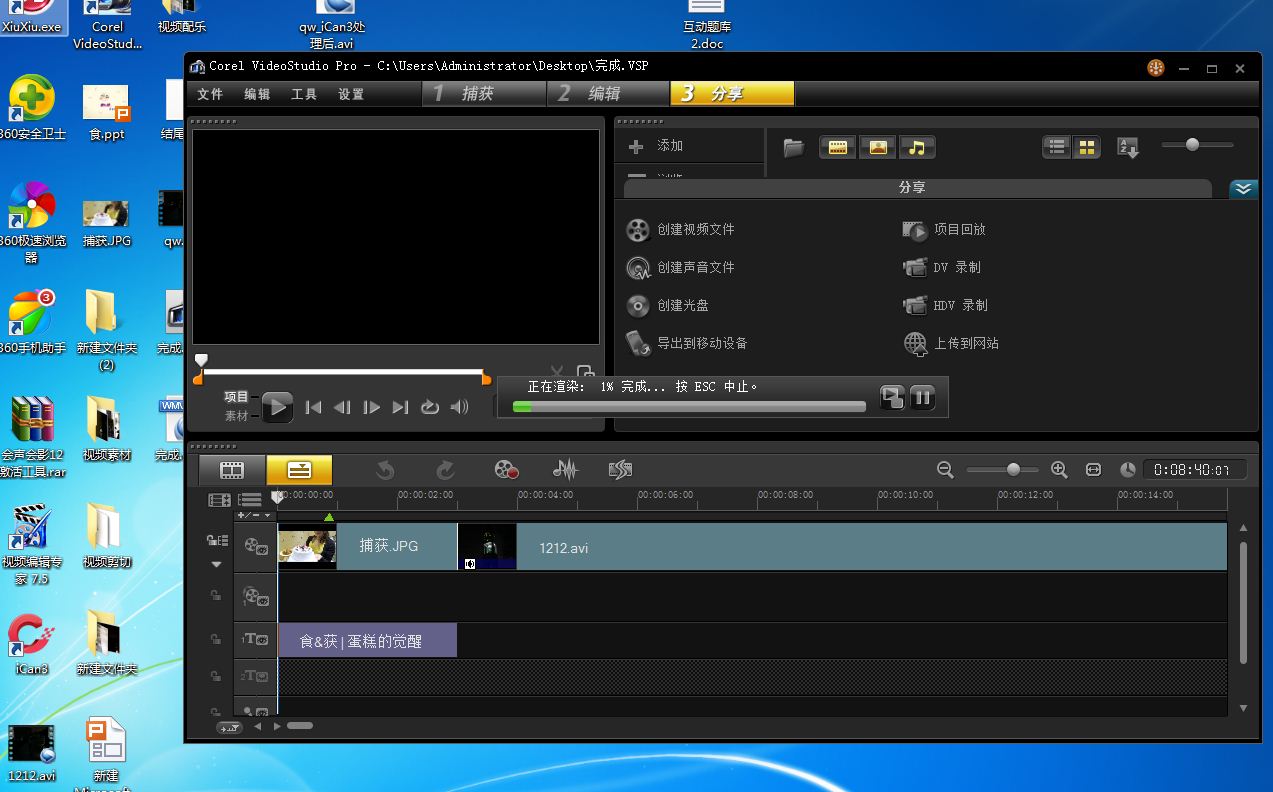Screen dimensions: 1273x792
Task: Pause the rendering process
Action: (x=922, y=397)
